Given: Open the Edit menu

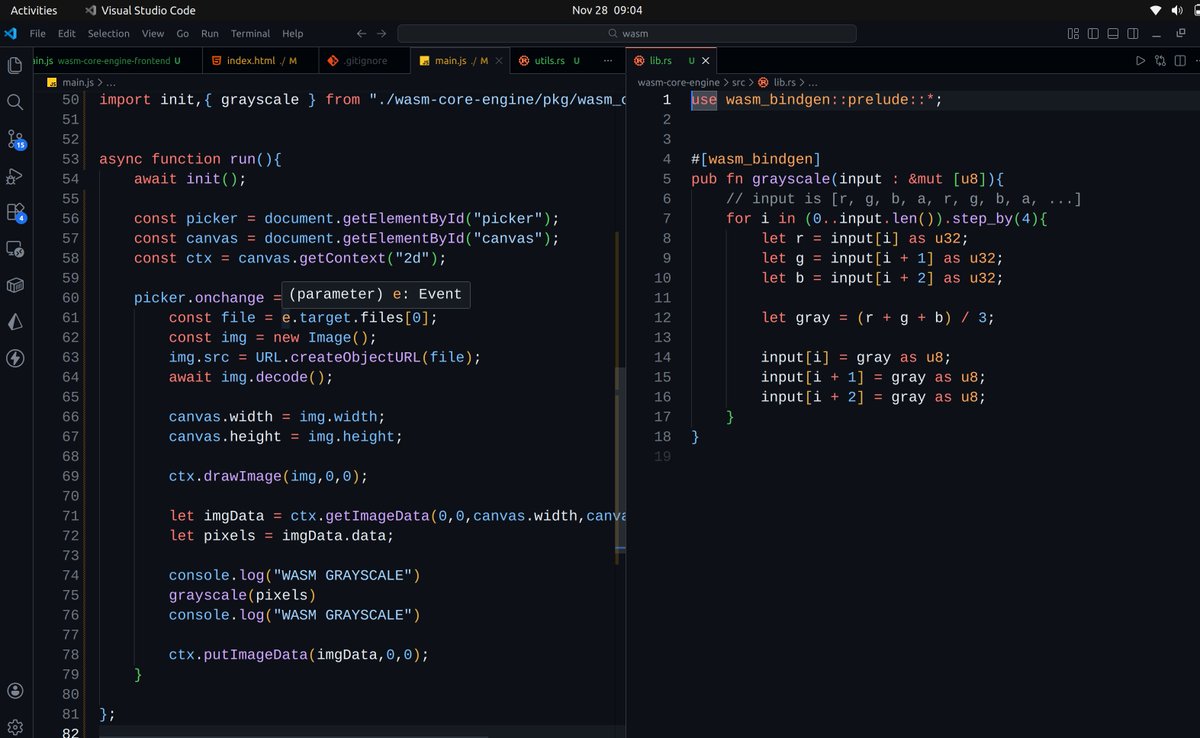Looking at the screenshot, I should click(67, 33).
